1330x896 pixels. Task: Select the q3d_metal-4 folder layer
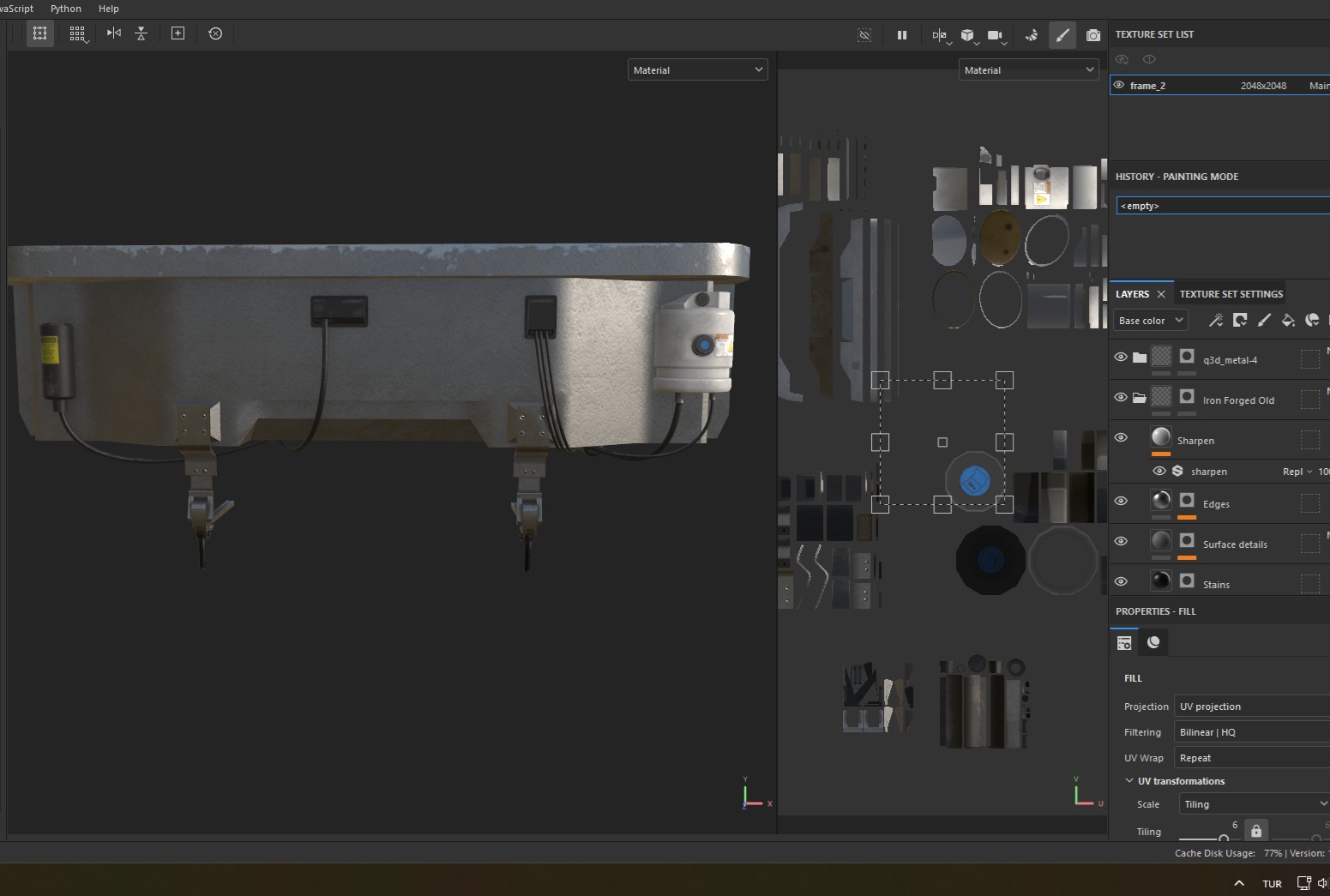pos(1230,360)
